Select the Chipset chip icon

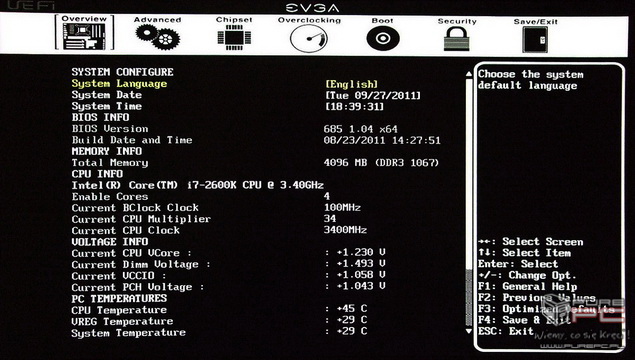[234, 38]
